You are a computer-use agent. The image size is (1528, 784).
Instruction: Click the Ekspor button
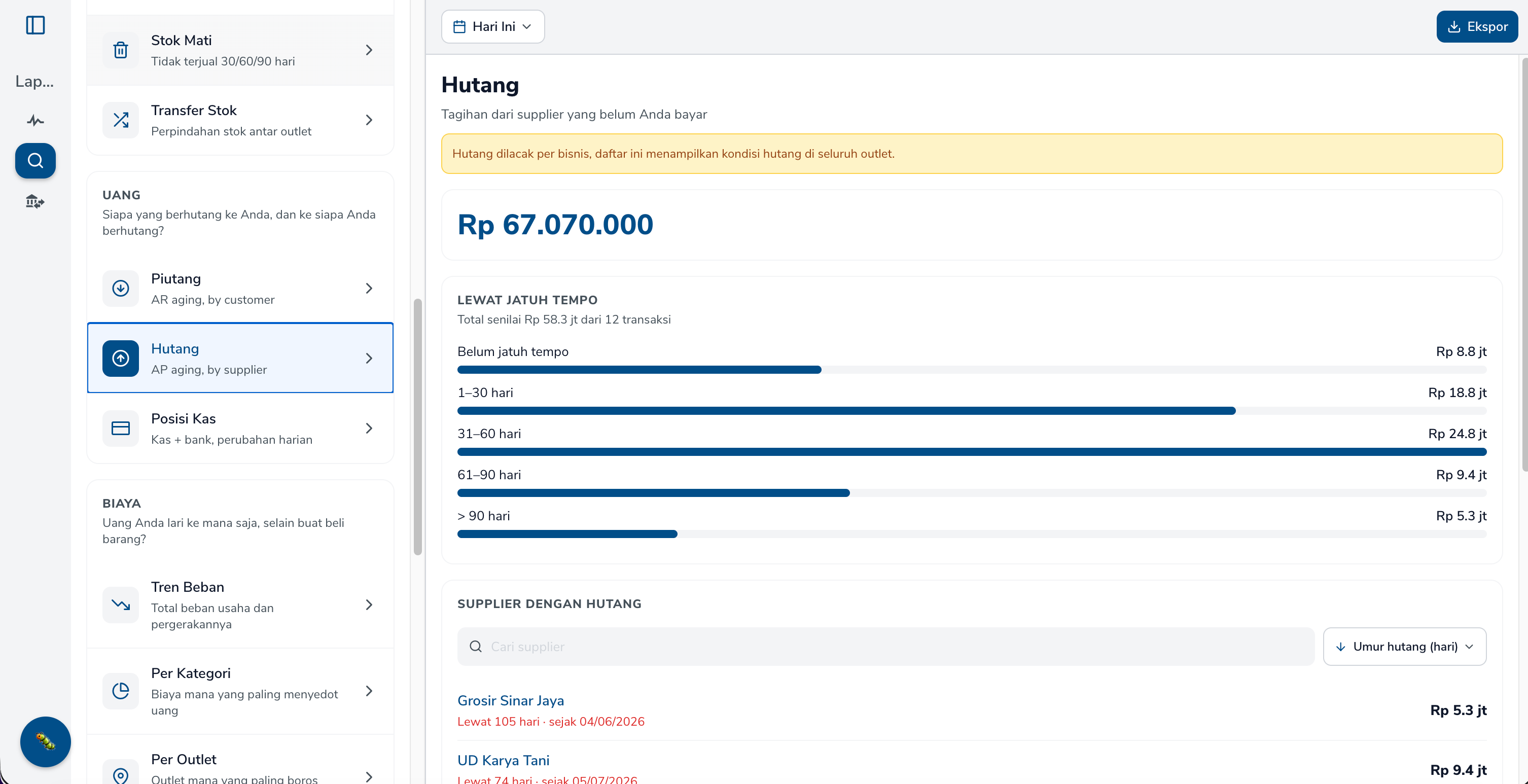coord(1477,27)
